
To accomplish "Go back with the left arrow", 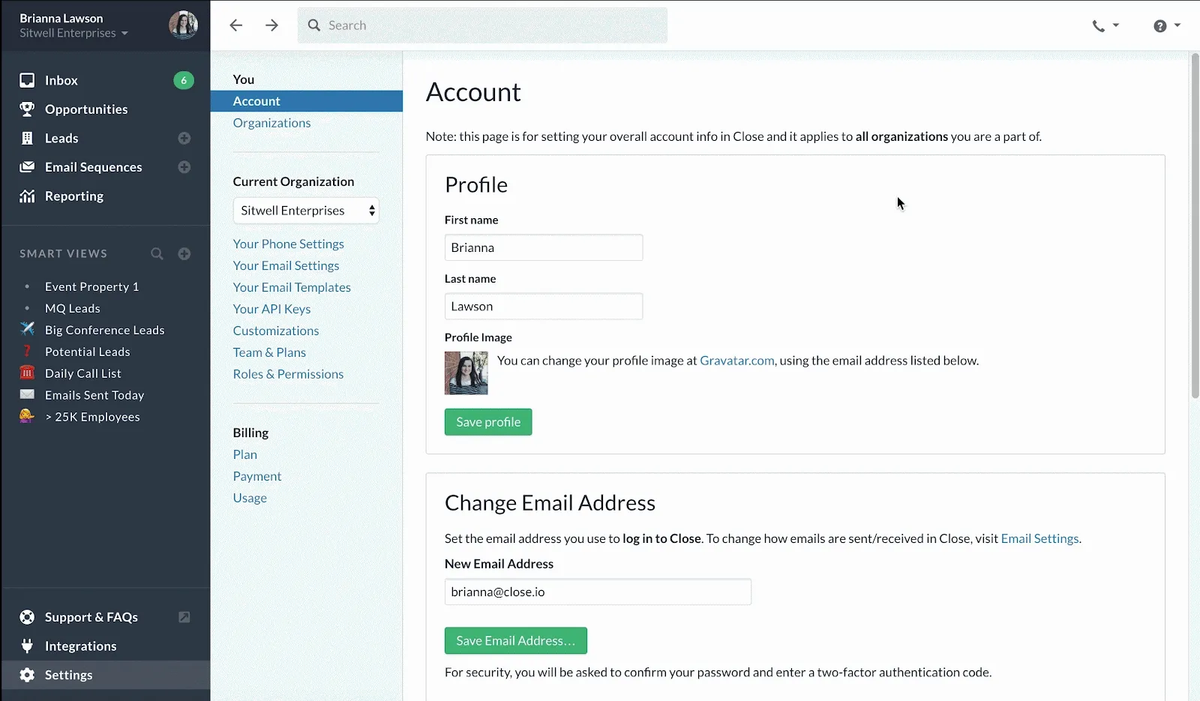I will coord(236,25).
